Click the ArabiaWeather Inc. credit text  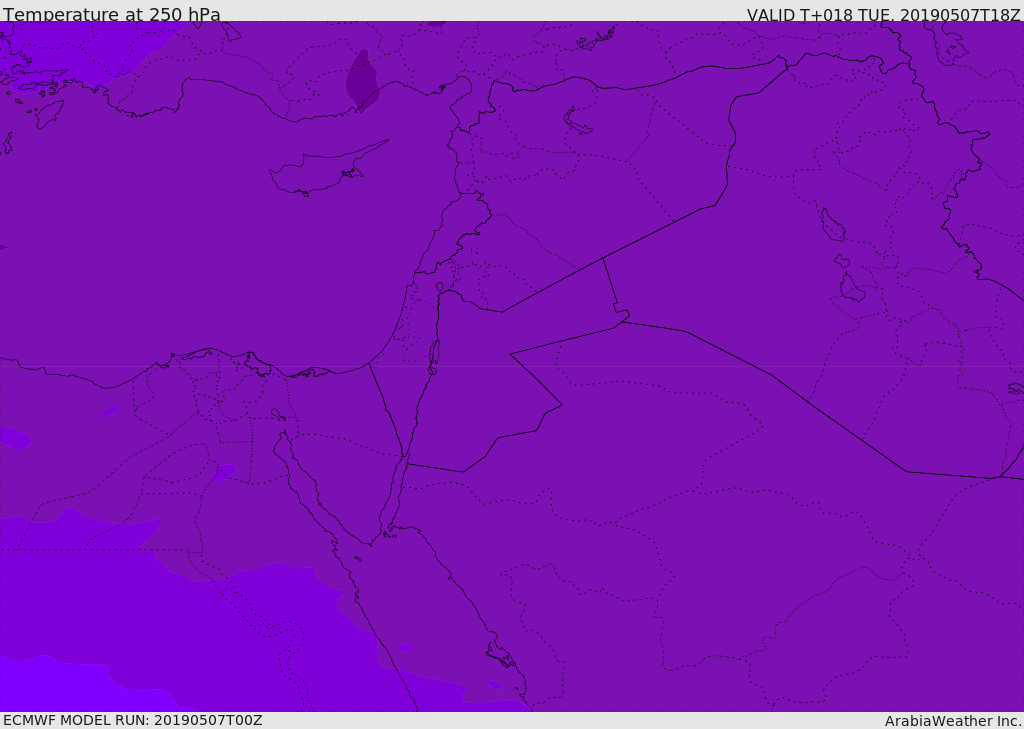click(952, 721)
